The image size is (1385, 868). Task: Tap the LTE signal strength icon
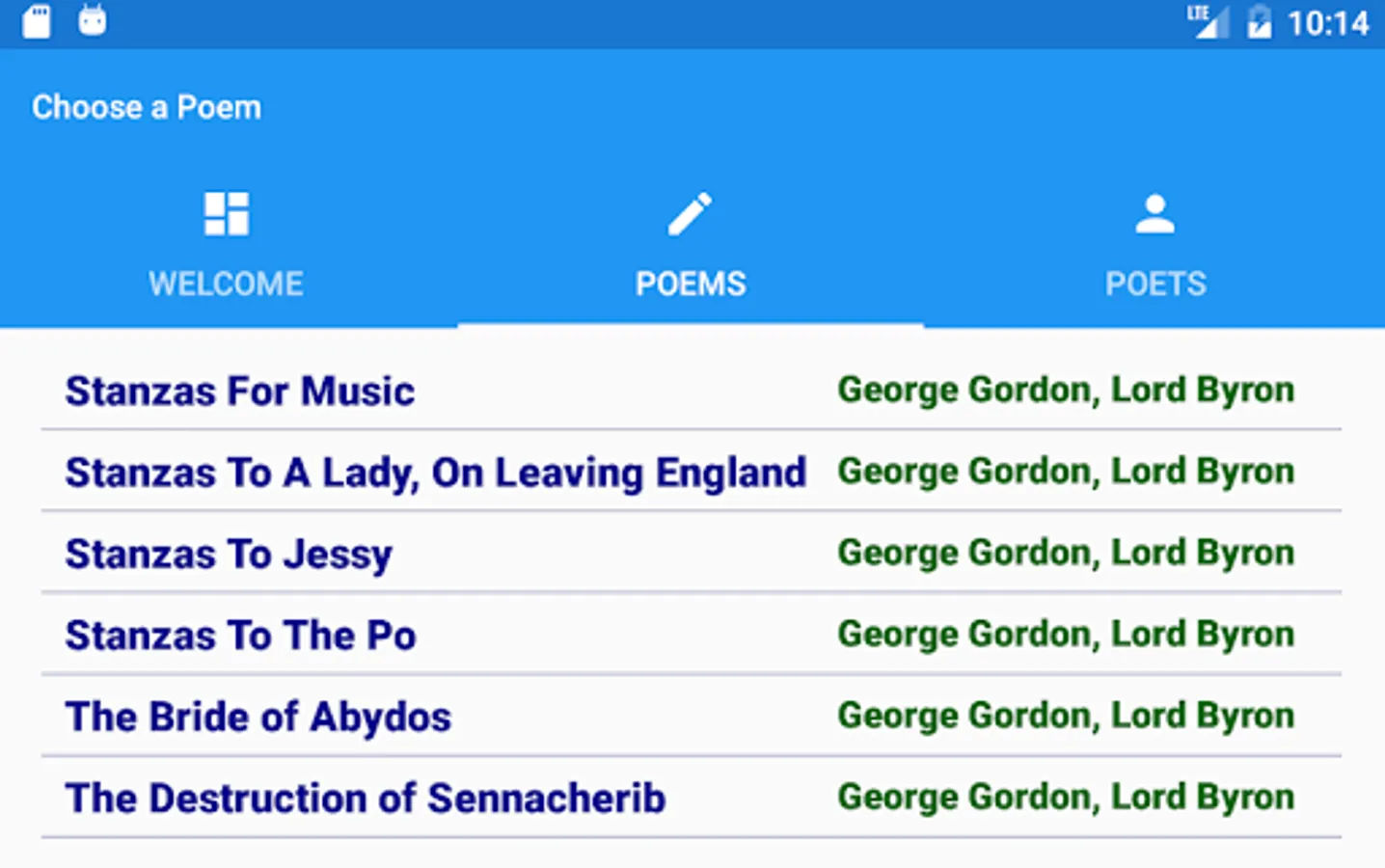coord(1208,21)
